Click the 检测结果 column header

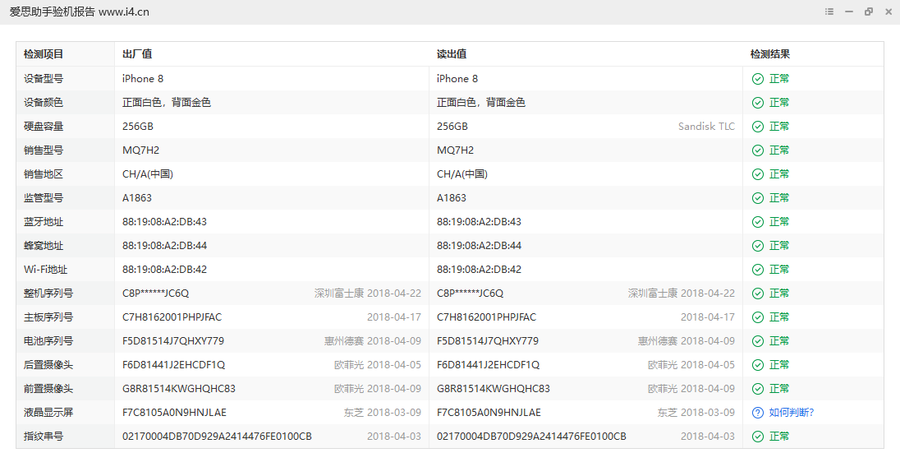tap(770, 54)
